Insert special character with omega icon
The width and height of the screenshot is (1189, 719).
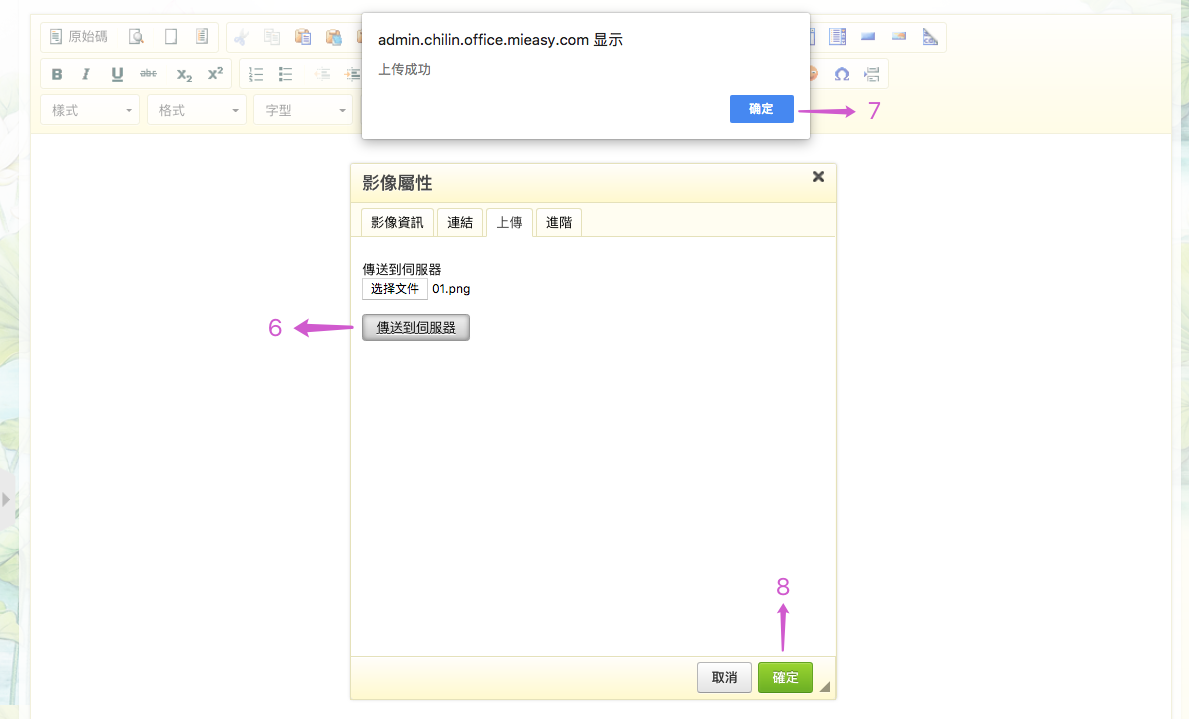pyautogui.click(x=842, y=74)
